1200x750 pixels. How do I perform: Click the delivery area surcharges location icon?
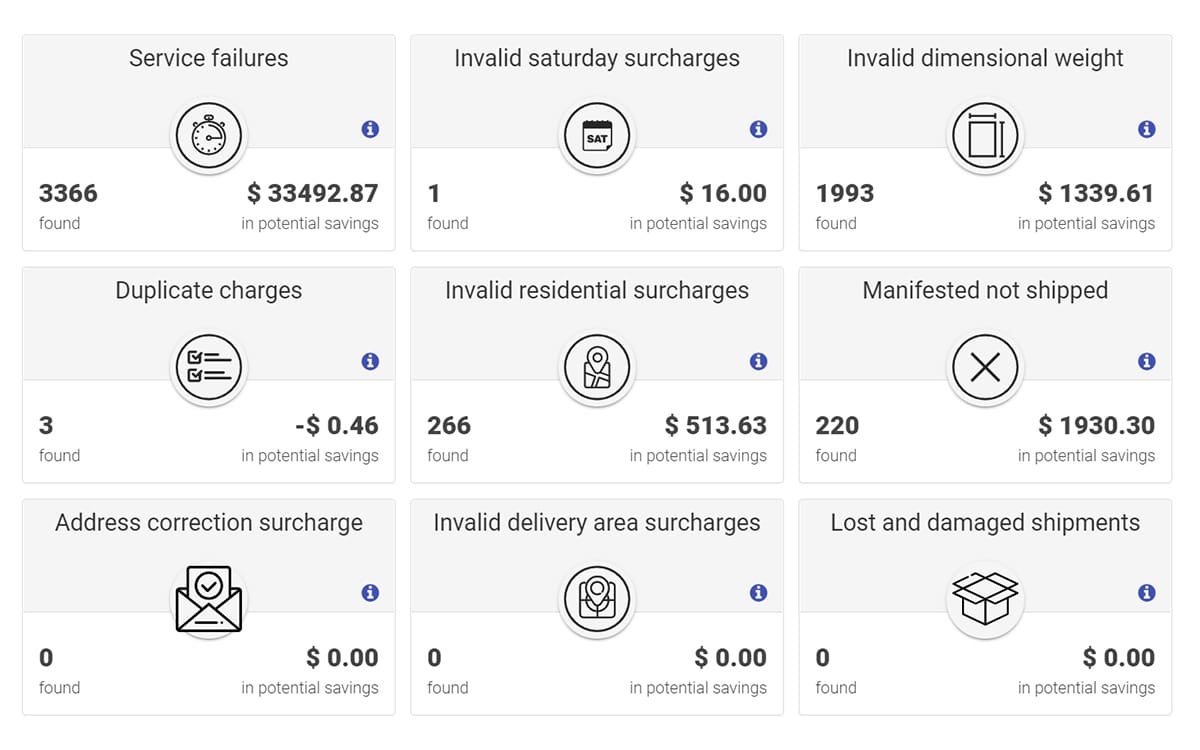click(x=597, y=600)
